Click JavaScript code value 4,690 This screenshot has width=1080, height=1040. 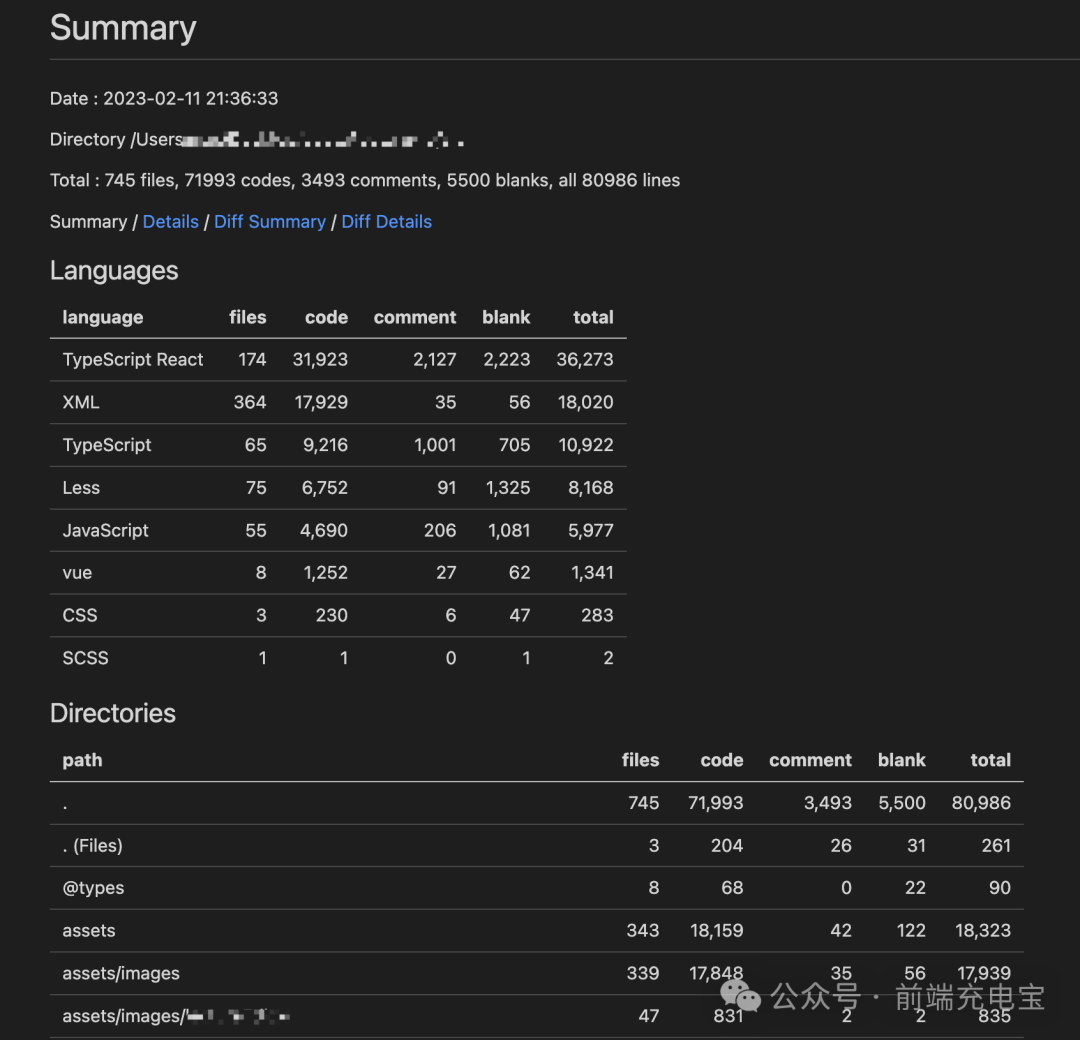pyautogui.click(x=324, y=530)
